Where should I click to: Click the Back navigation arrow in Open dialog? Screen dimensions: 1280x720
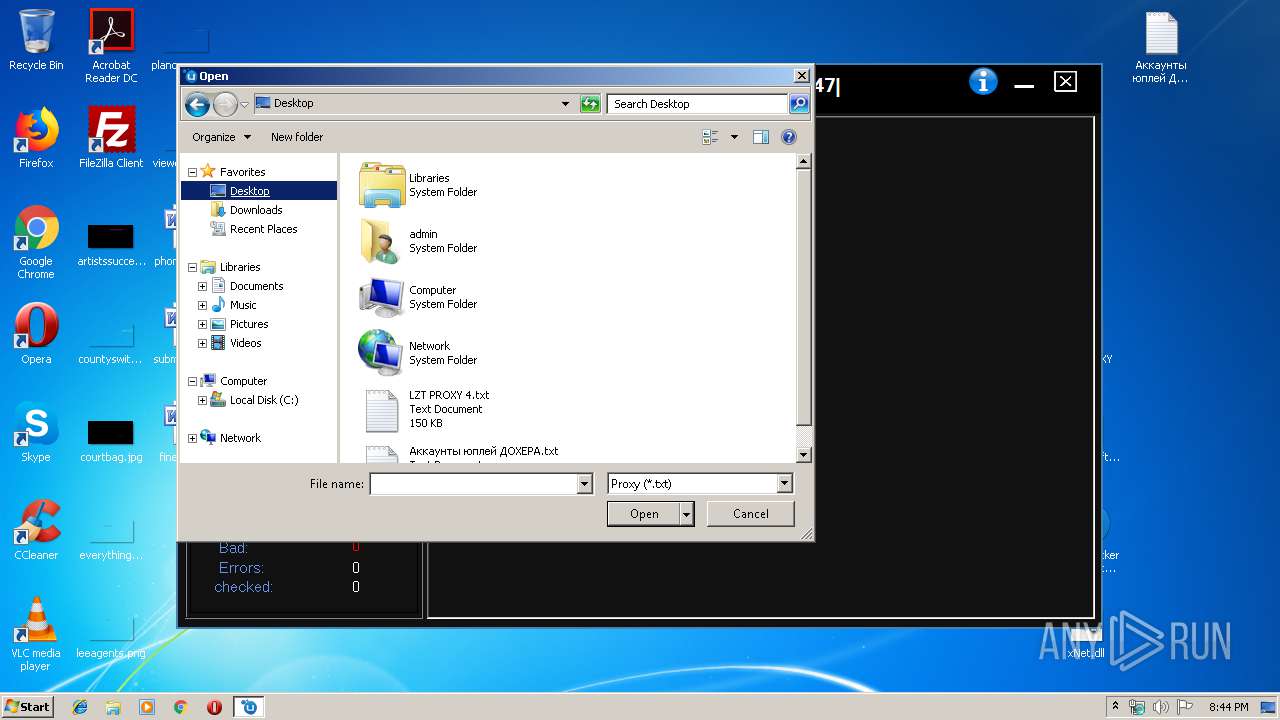197,104
